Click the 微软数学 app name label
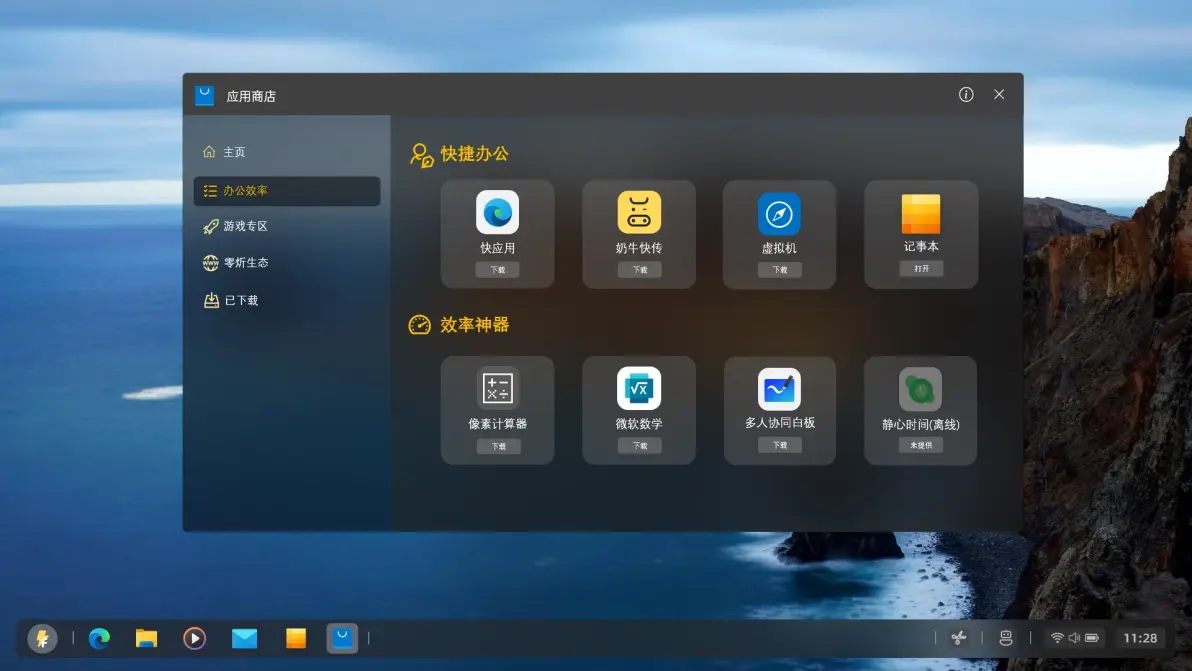 [639, 423]
